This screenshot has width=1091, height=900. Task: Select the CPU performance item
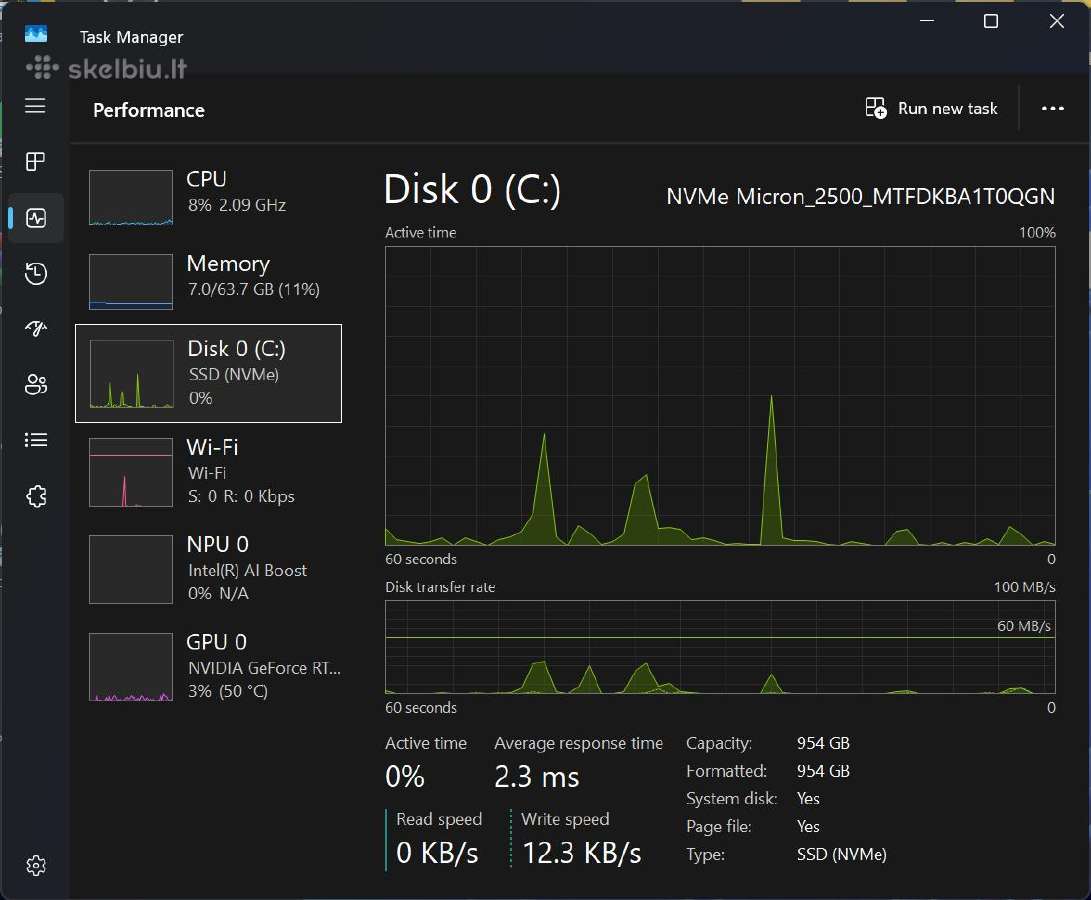click(209, 197)
